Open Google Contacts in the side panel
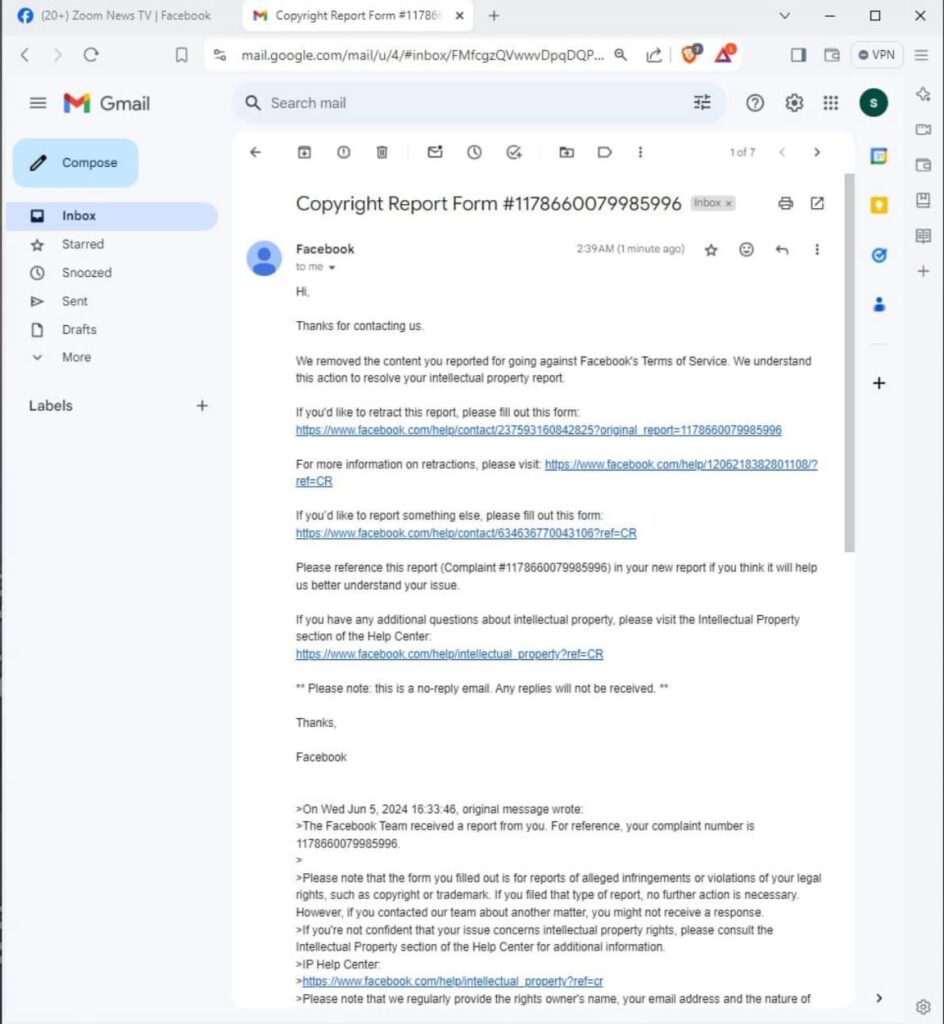 pyautogui.click(x=879, y=304)
